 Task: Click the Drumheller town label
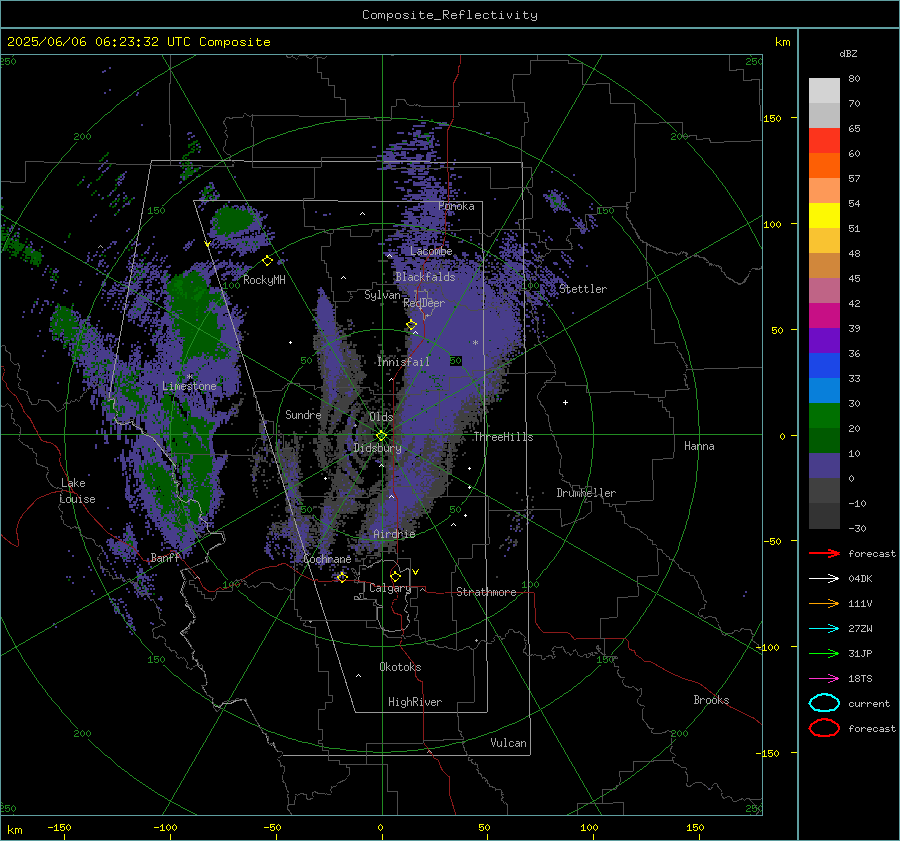pos(586,493)
